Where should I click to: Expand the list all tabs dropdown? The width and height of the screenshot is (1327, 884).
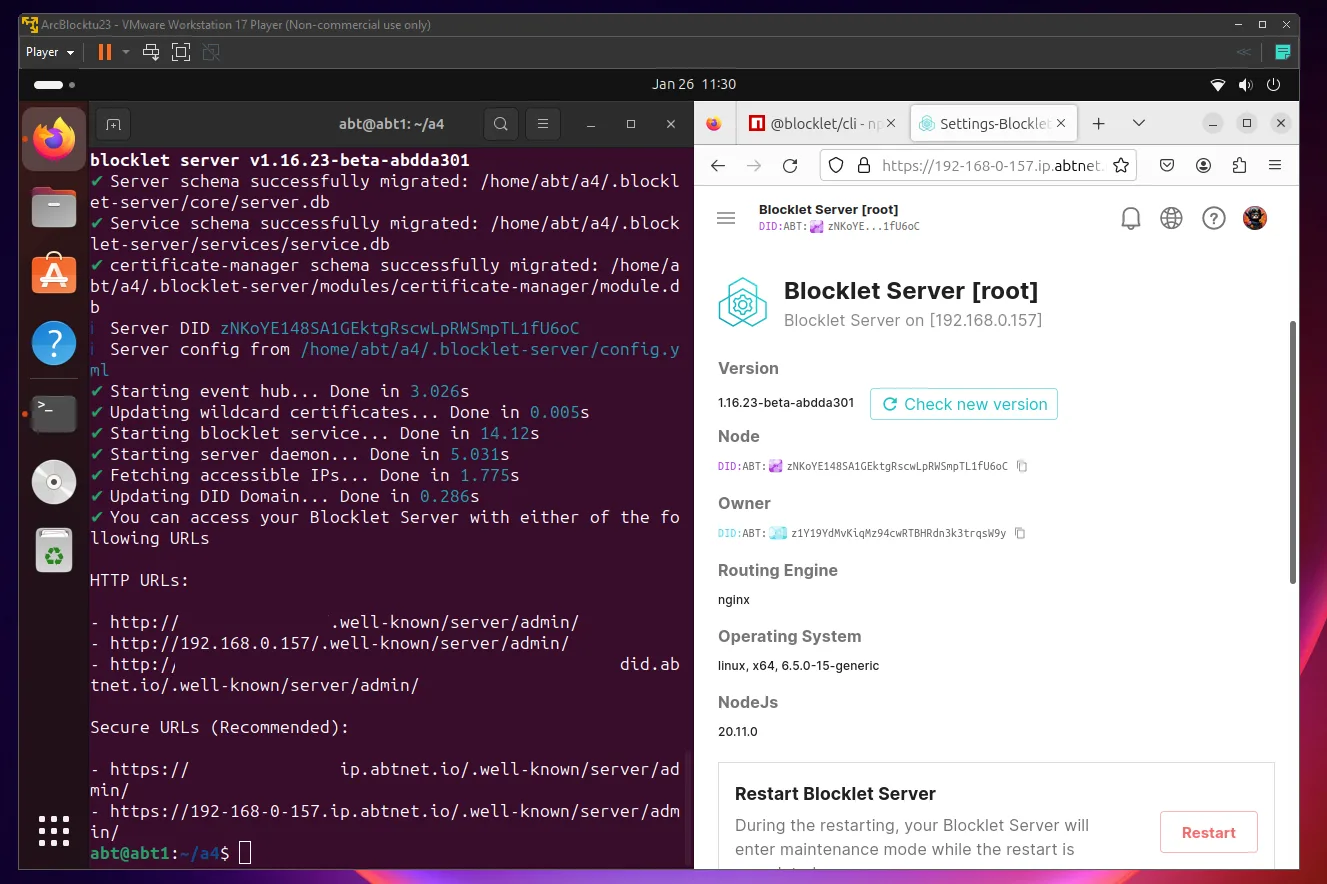pyautogui.click(x=1138, y=123)
